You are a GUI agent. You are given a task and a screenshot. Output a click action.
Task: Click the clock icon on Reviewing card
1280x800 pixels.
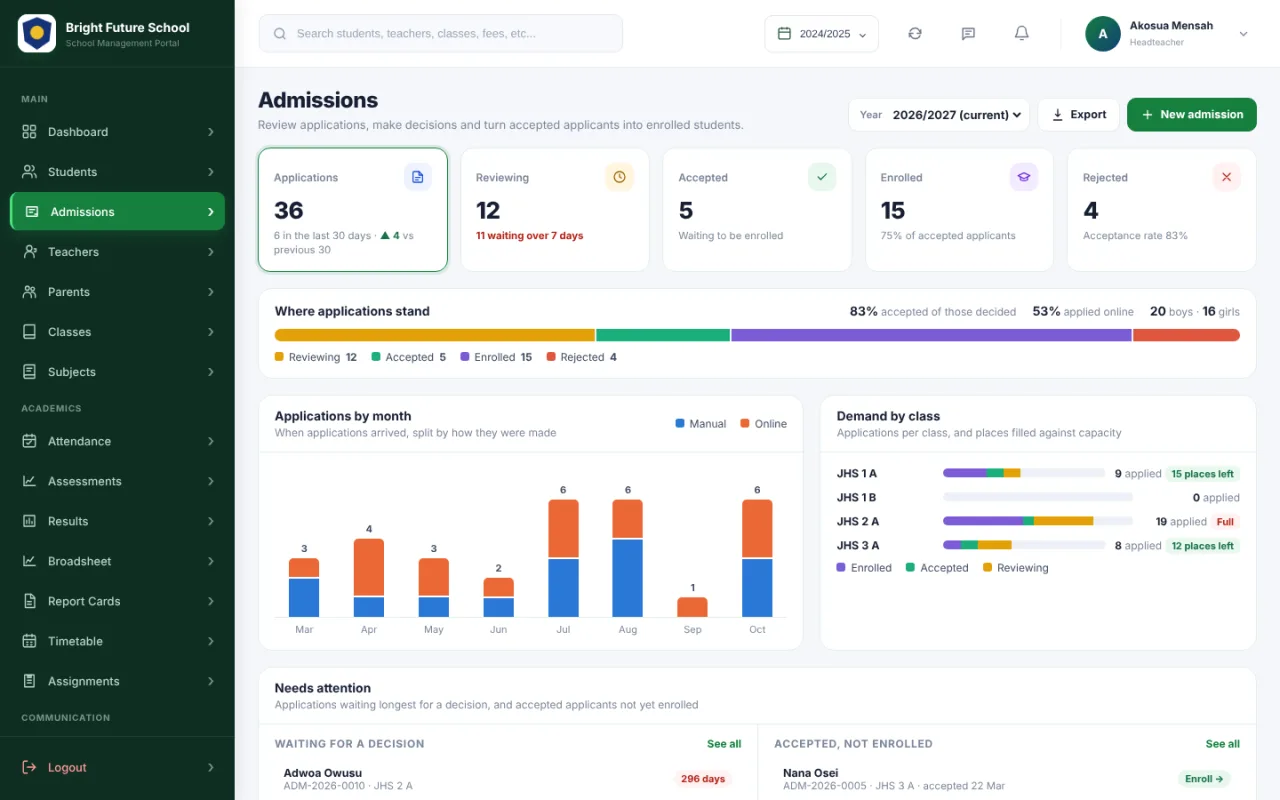pos(620,177)
